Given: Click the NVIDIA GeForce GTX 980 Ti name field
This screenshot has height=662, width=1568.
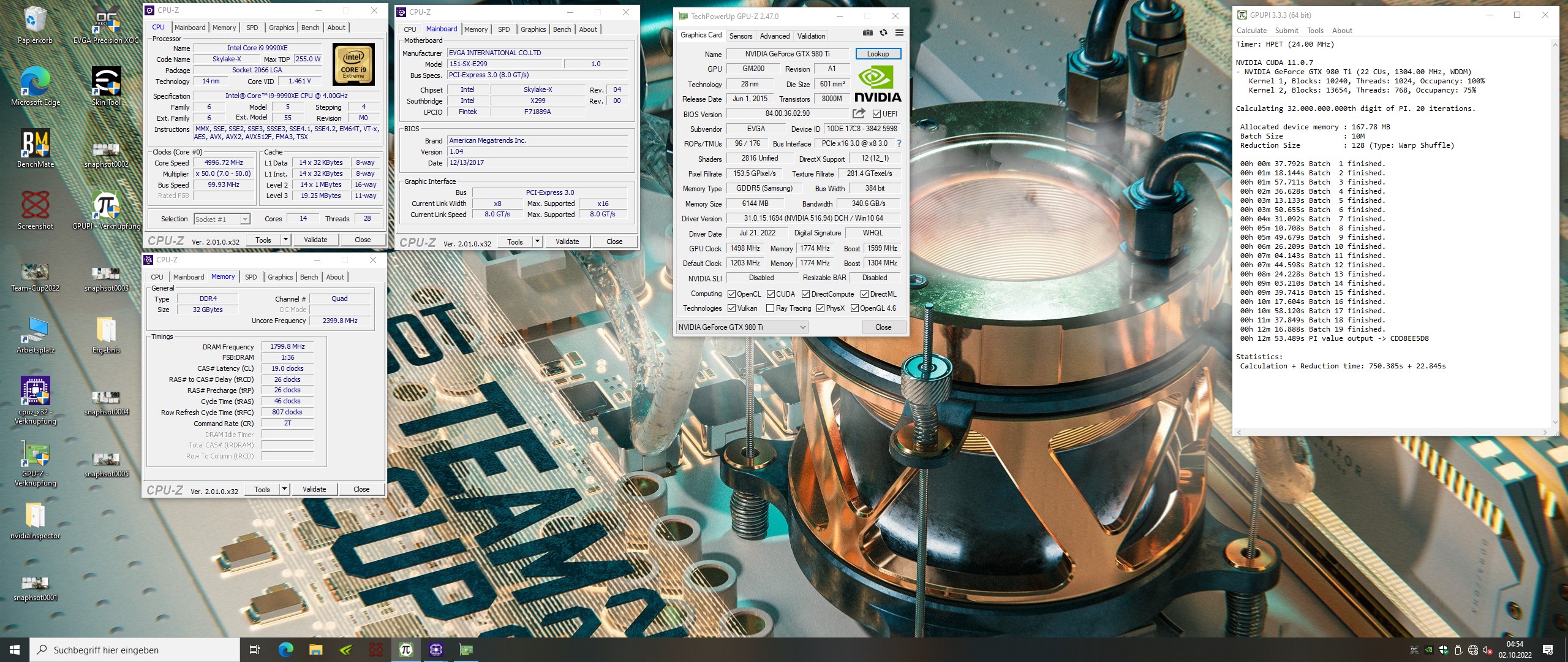Looking at the screenshot, I should click(787, 54).
